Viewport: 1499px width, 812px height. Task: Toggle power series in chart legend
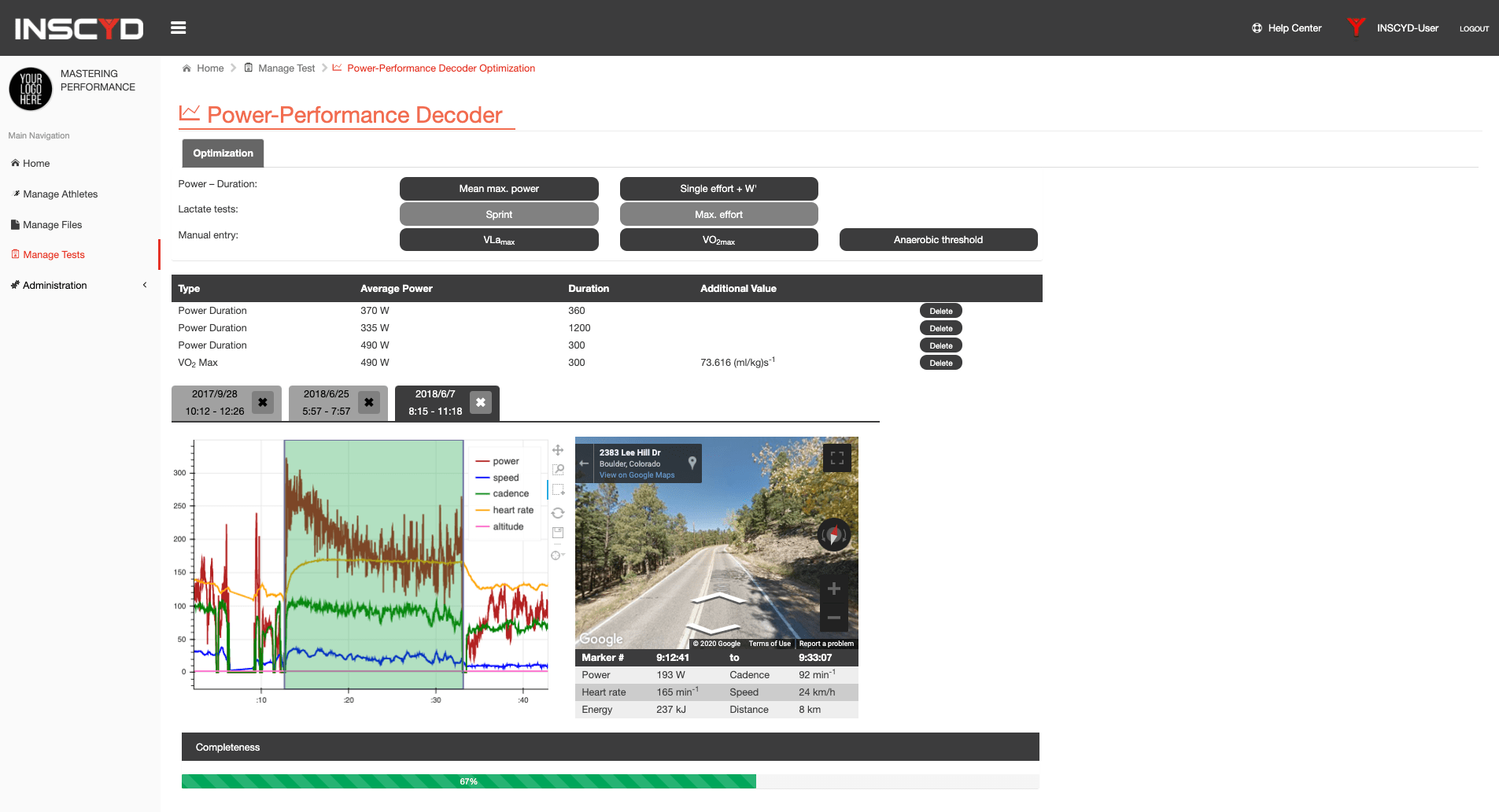[x=505, y=462]
